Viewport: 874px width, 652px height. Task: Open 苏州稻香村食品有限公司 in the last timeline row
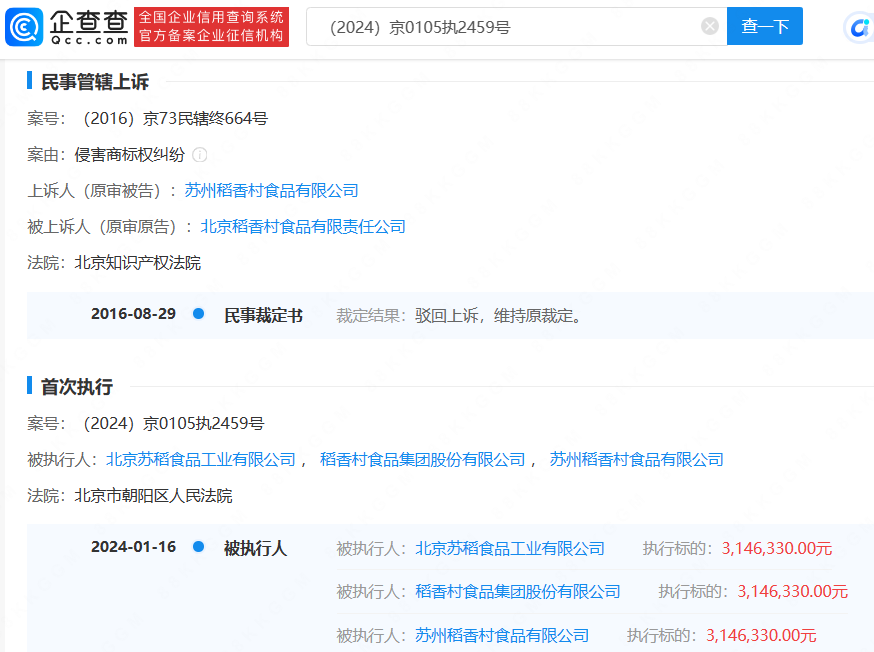502,635
